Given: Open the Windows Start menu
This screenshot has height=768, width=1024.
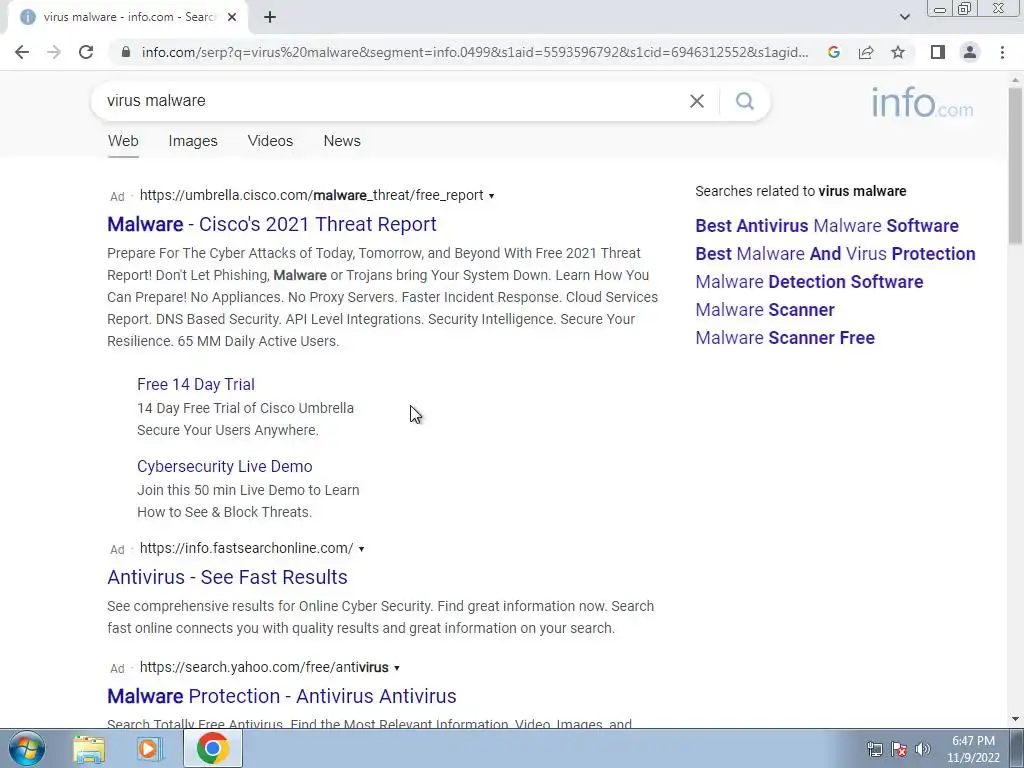Looking at the screenshot, I should pyautogui.click(x=27, y=748).
